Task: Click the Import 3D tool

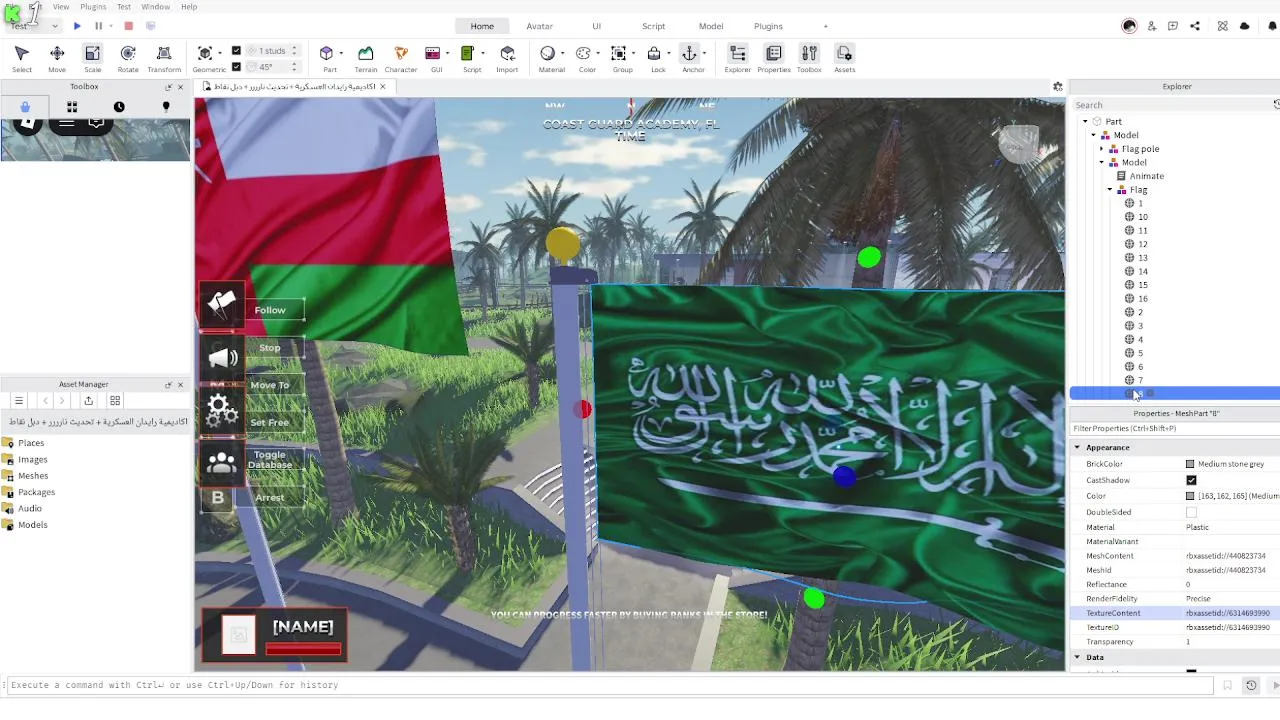Action: 507,59
